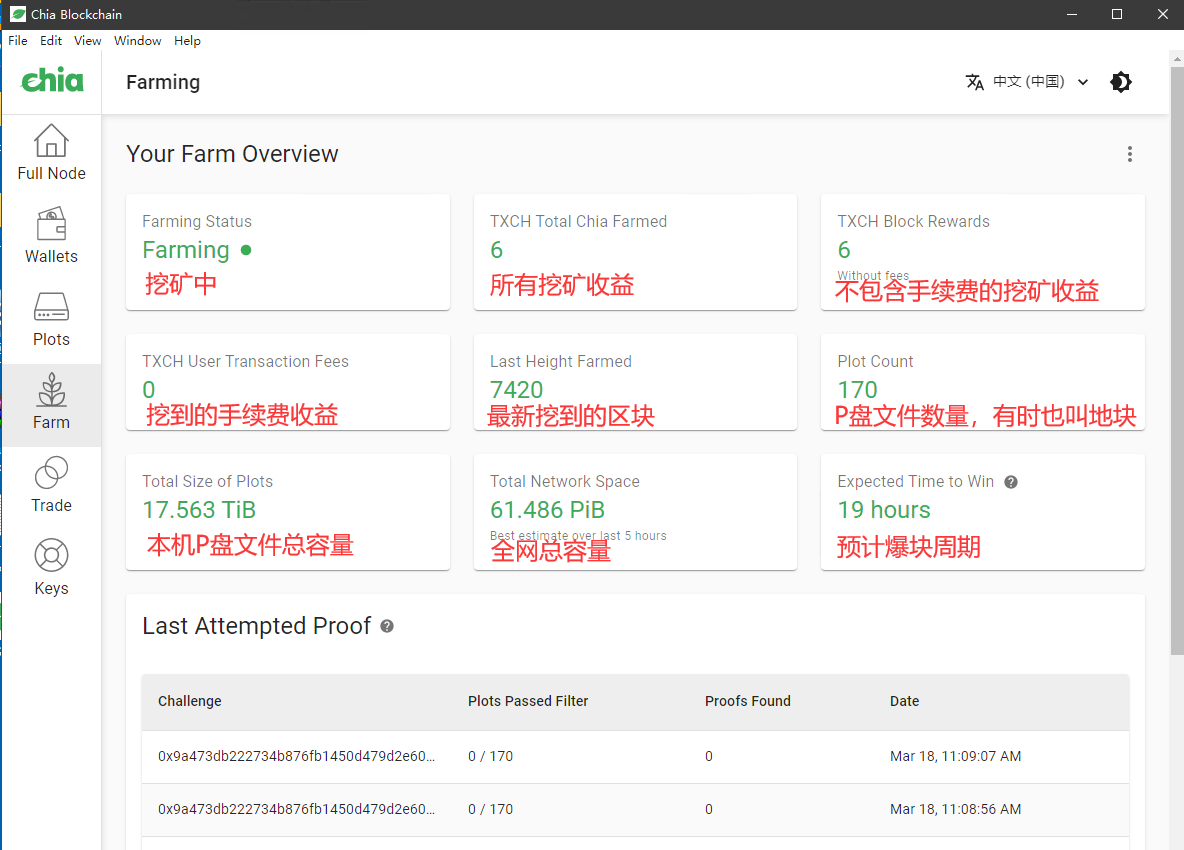Click the 19 hours value
This screenshot has width=1184, height=850.
(883, 510)
